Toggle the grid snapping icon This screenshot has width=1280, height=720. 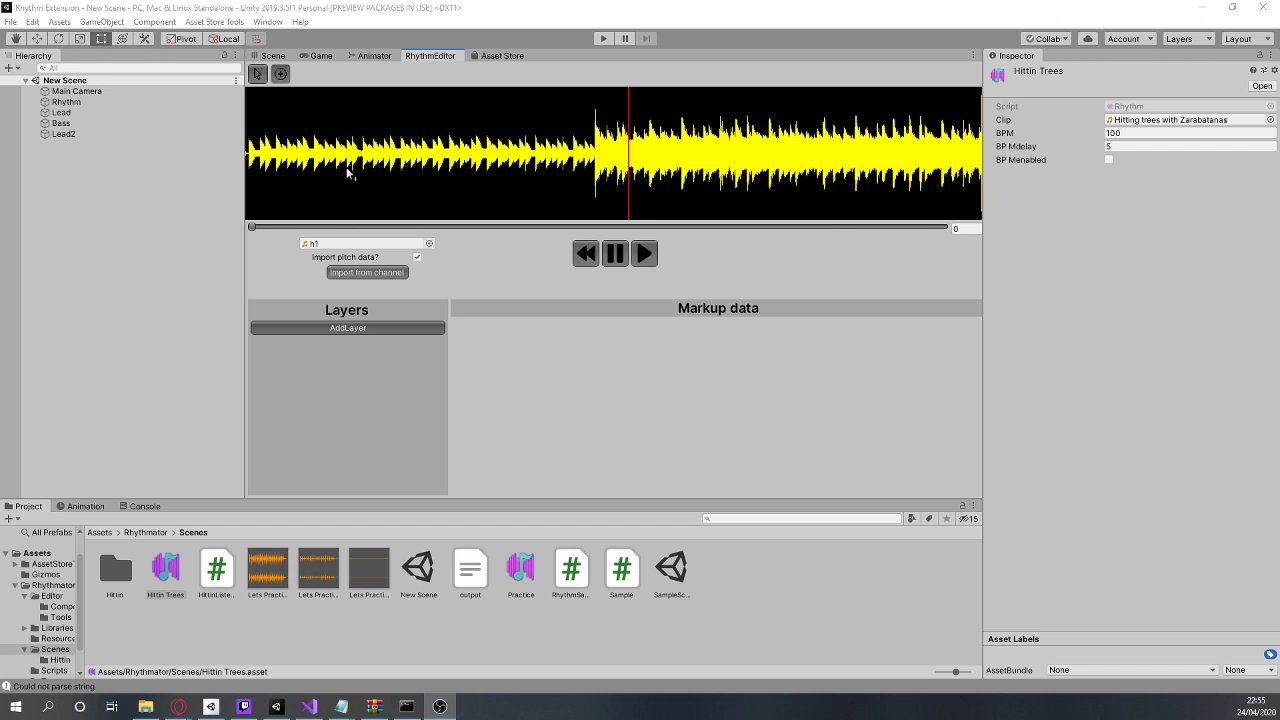256,39
